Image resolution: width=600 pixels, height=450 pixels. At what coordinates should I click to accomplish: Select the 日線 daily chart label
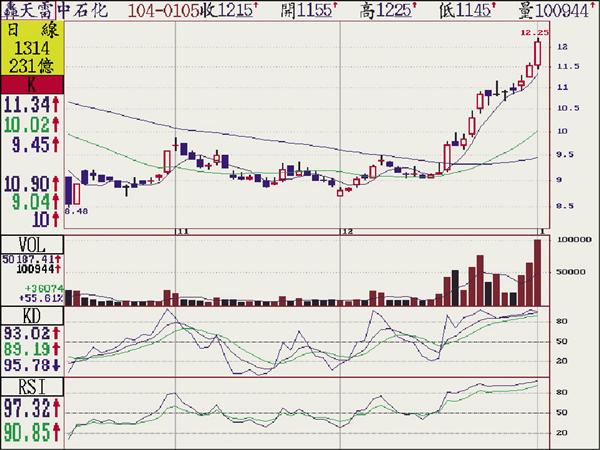pyautogui.click(x=33, y=30)
